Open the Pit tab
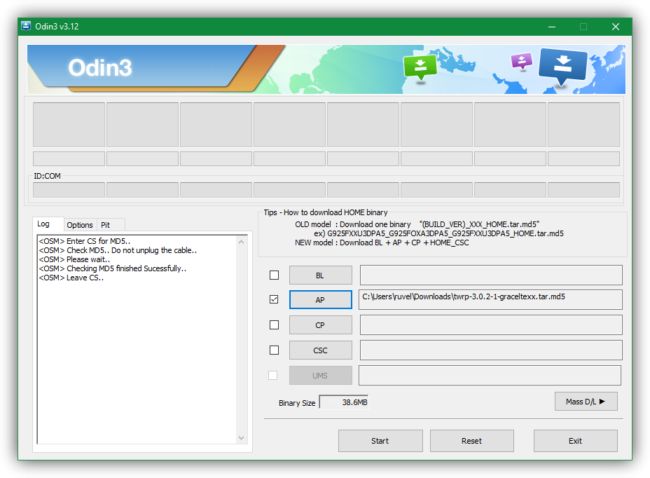 [106, 225]
